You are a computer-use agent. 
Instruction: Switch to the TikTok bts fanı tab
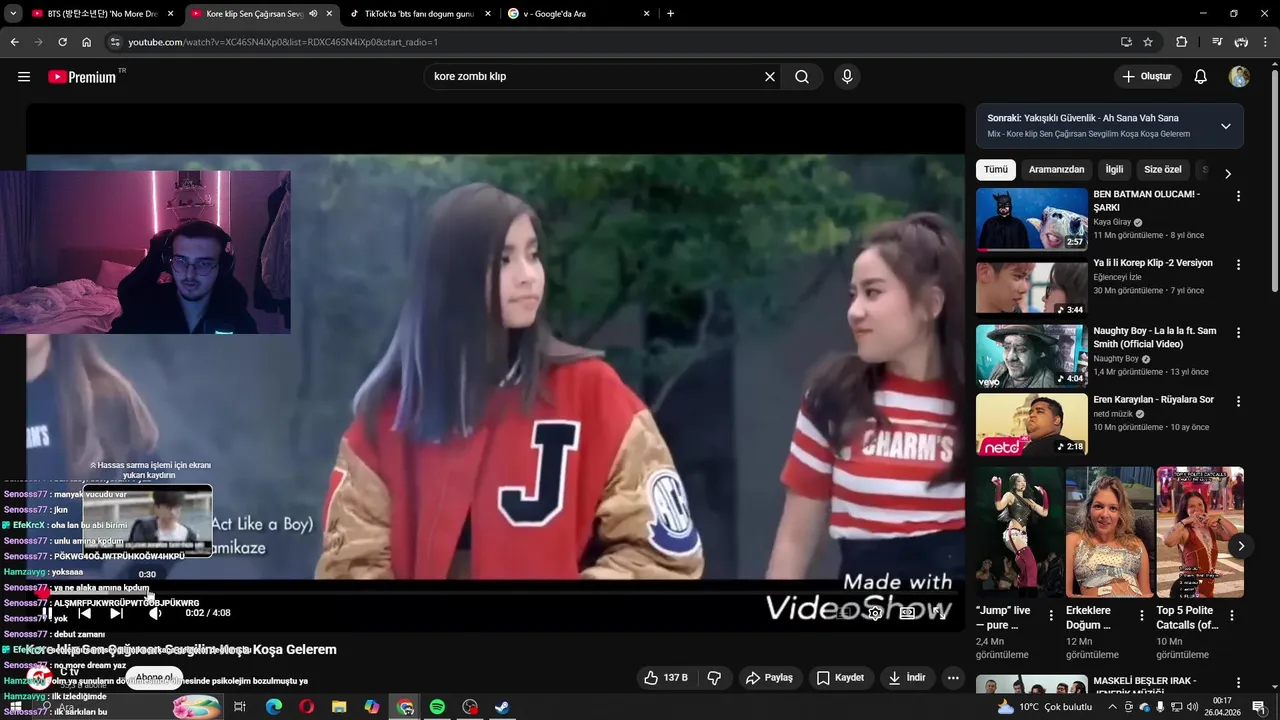[418, 14]
